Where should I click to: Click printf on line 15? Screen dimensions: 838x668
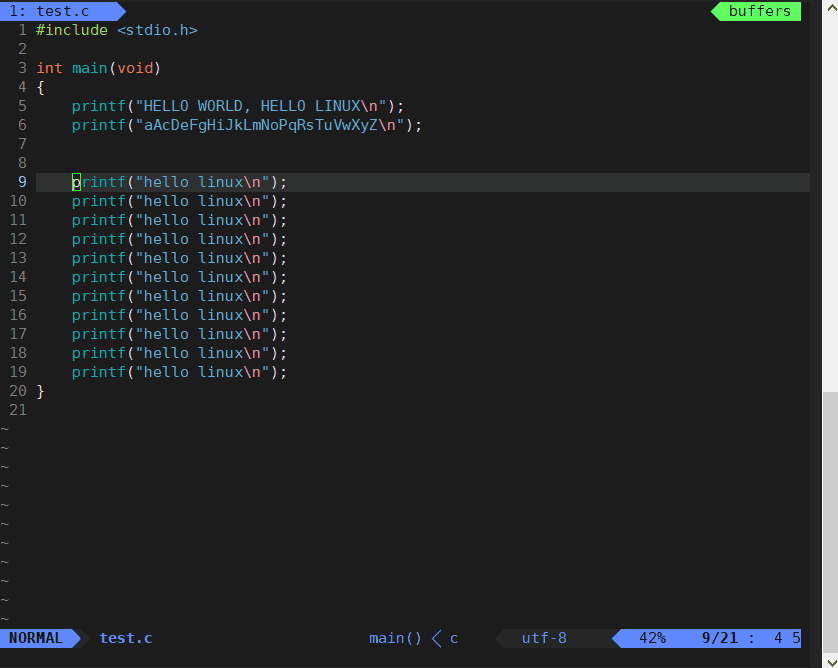(99, 296)
